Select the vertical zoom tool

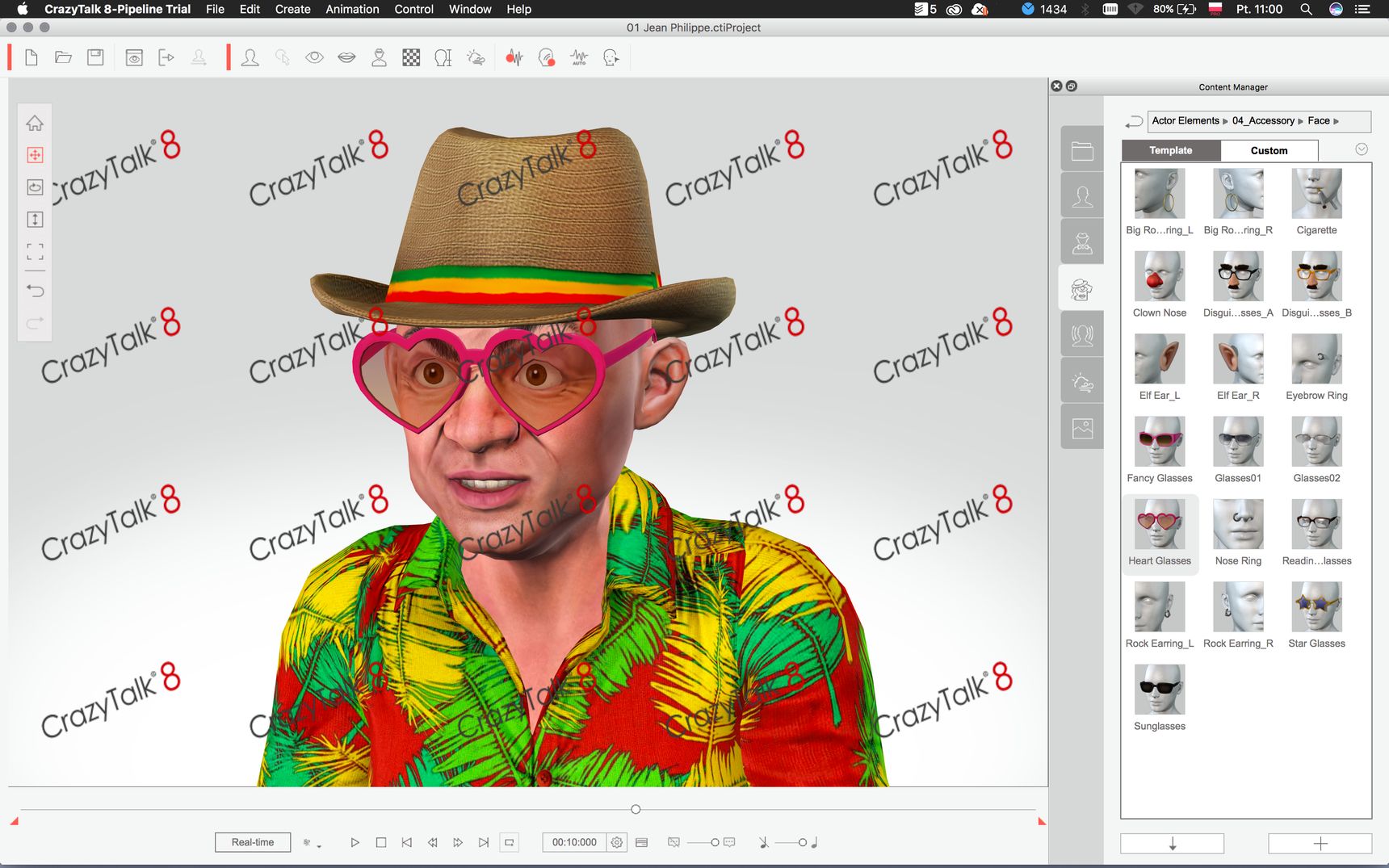coord(35,220)
